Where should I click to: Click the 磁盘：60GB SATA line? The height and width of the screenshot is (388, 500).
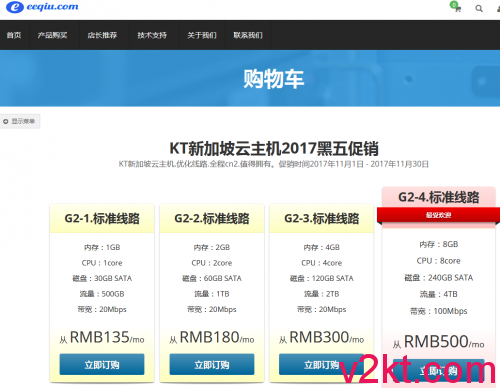tap(212, 278)
